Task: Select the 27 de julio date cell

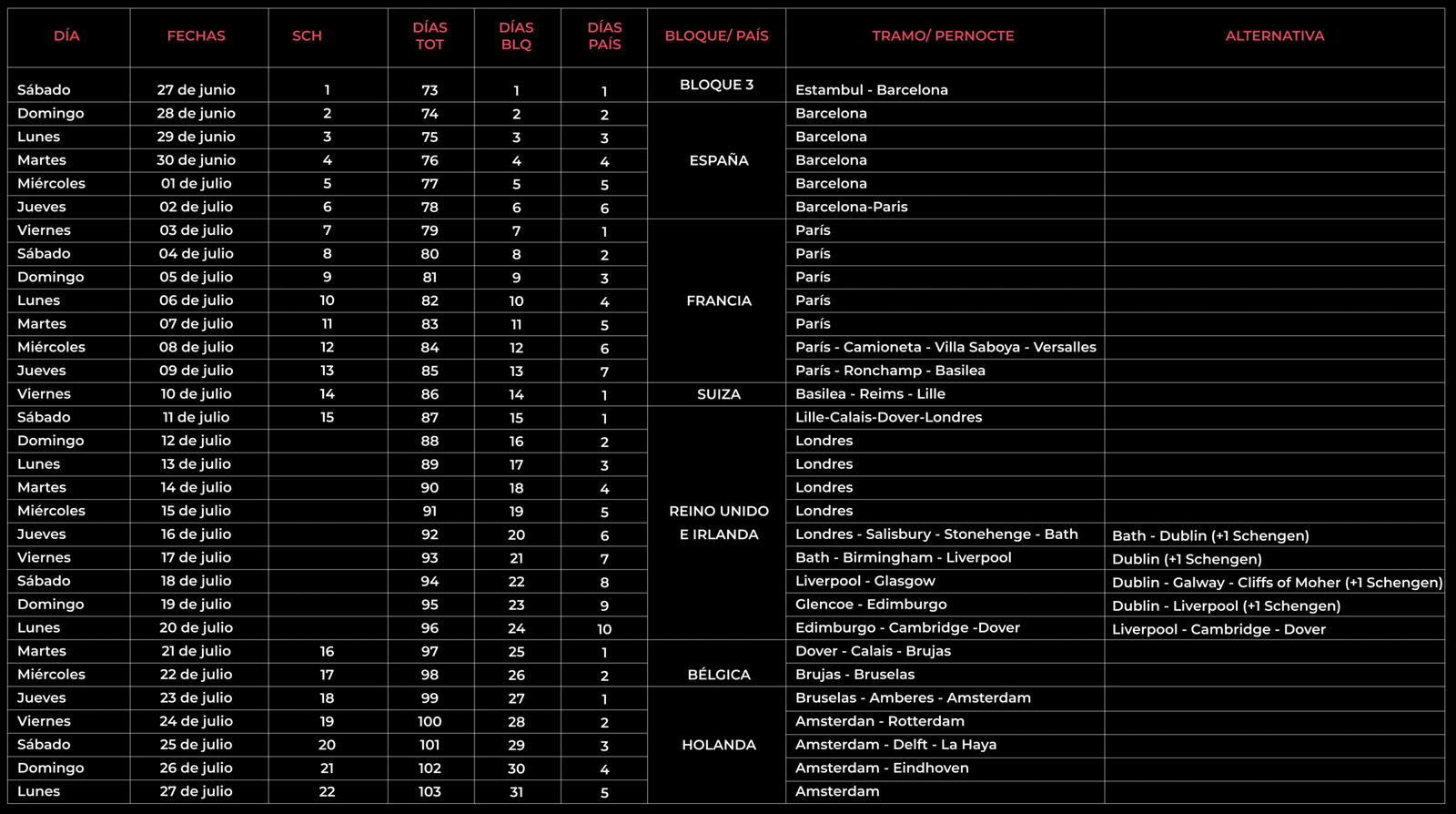Action: (x=196, y=791)
